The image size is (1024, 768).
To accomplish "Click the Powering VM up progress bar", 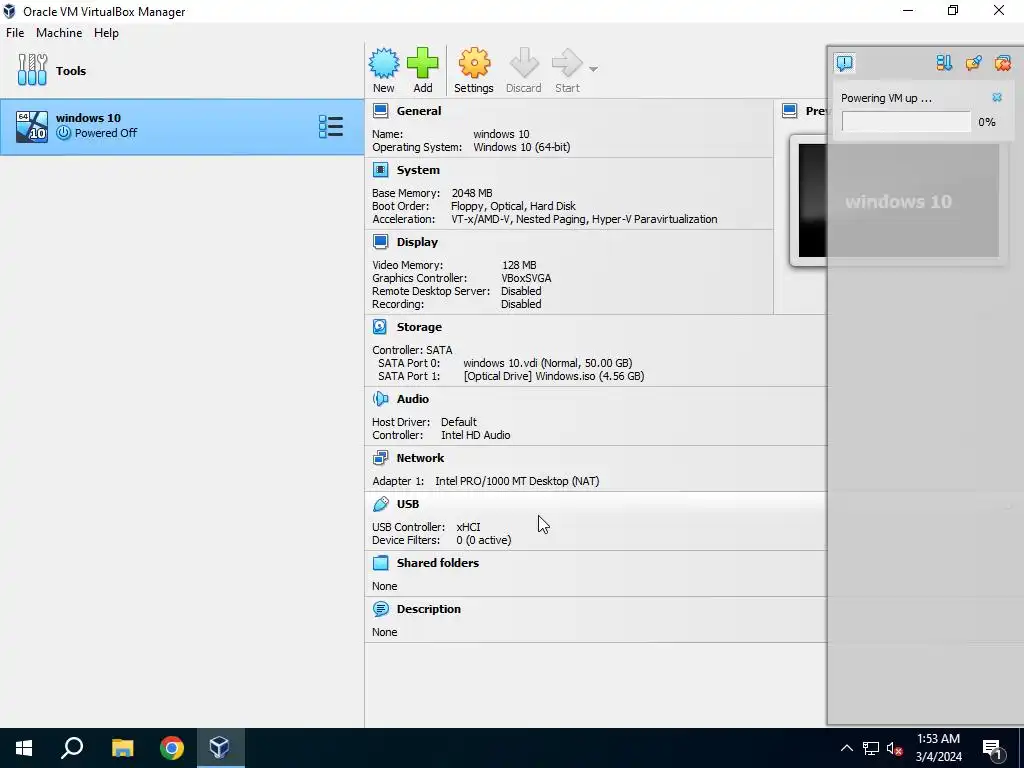I will 906,121.
